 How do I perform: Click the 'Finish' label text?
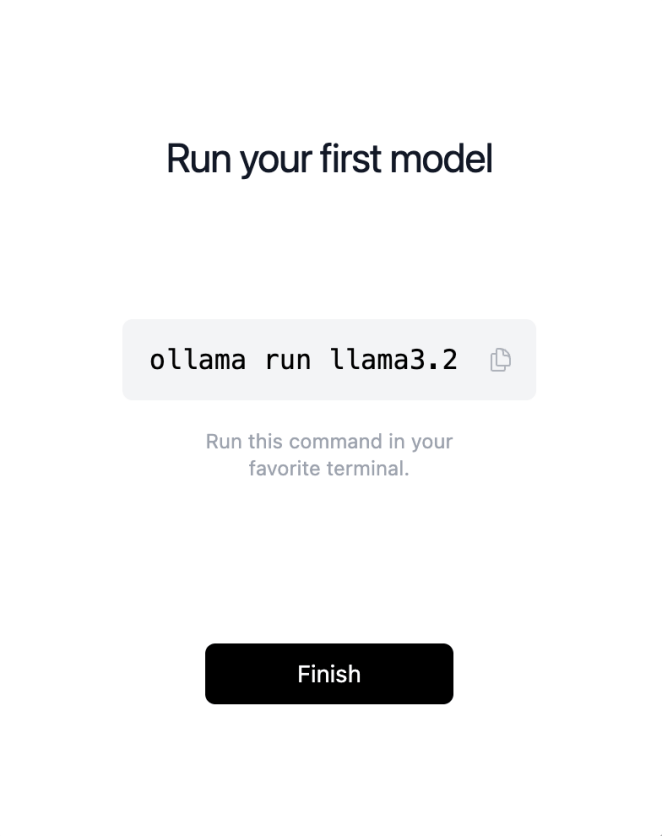[329, 674]
